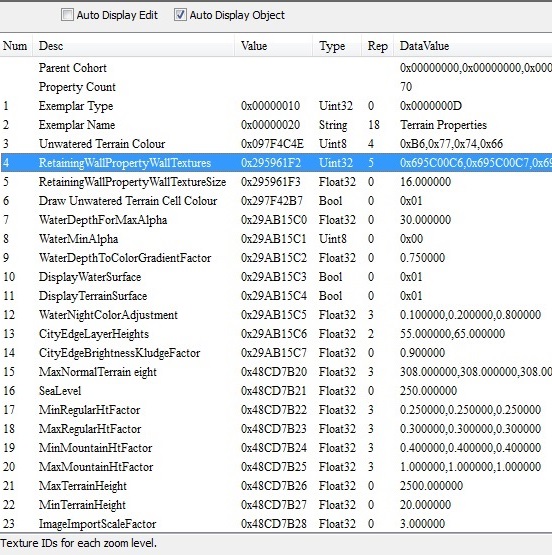Select the MaxTerrainHeight property row
Screen dimensions: 552x555
point(276,486)
